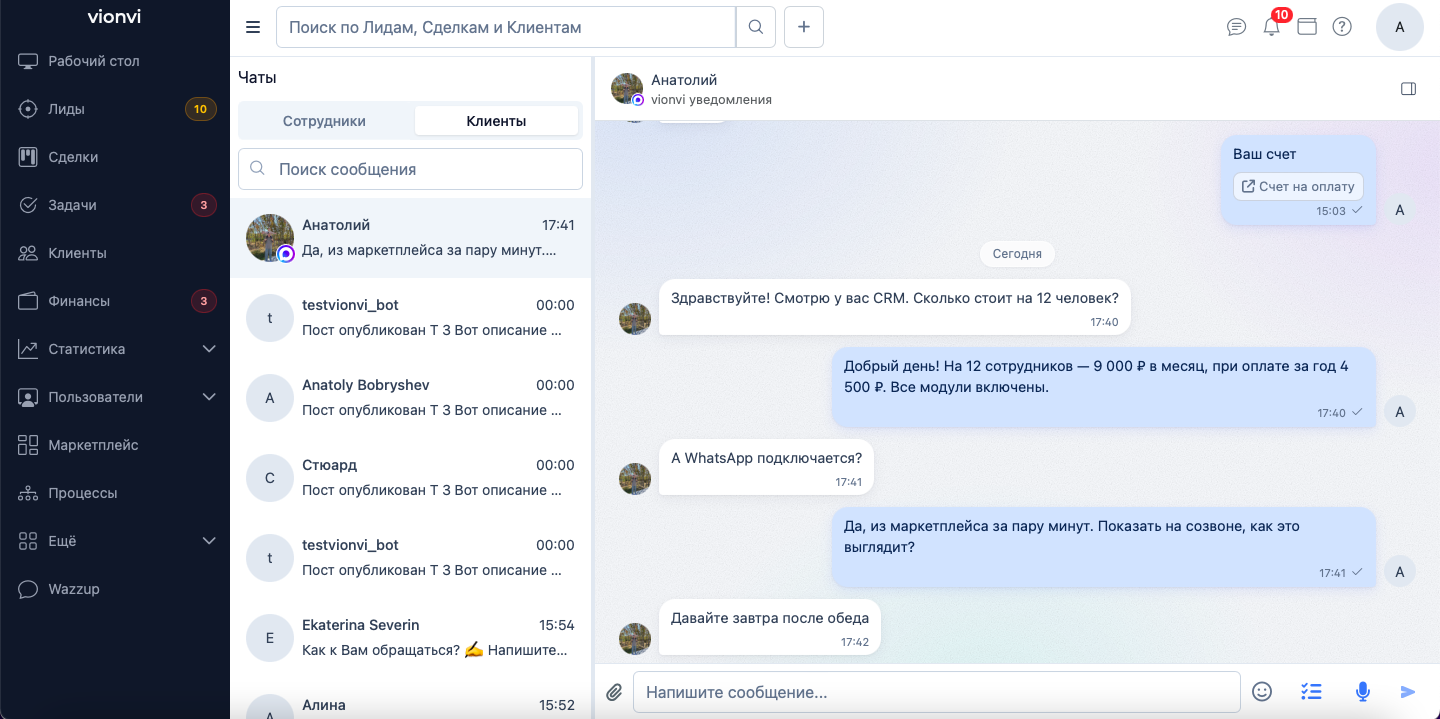
Task: Open user profile avatar A in top bar
Action: click(x=1400, y=27)
